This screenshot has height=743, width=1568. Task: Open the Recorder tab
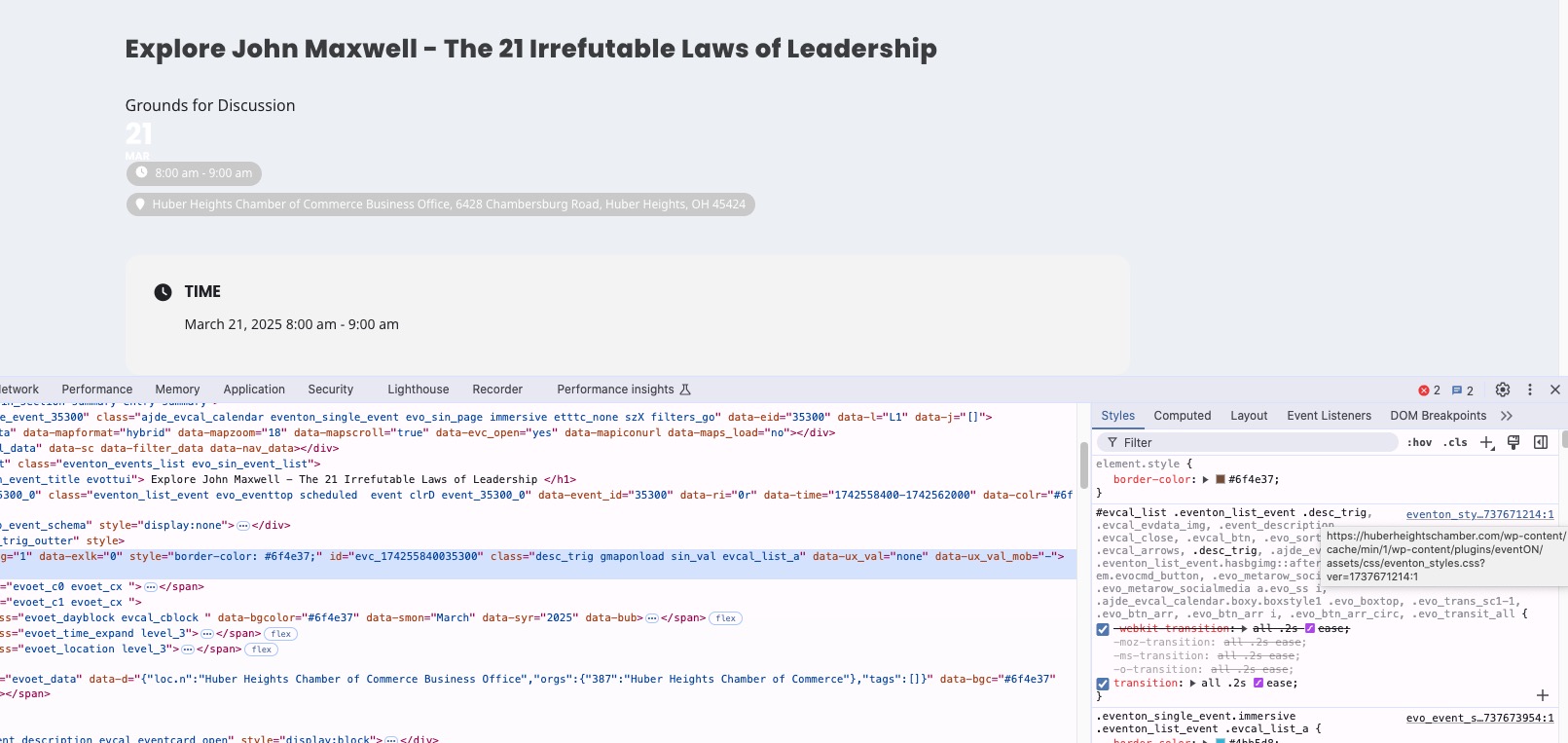(497, 390)
